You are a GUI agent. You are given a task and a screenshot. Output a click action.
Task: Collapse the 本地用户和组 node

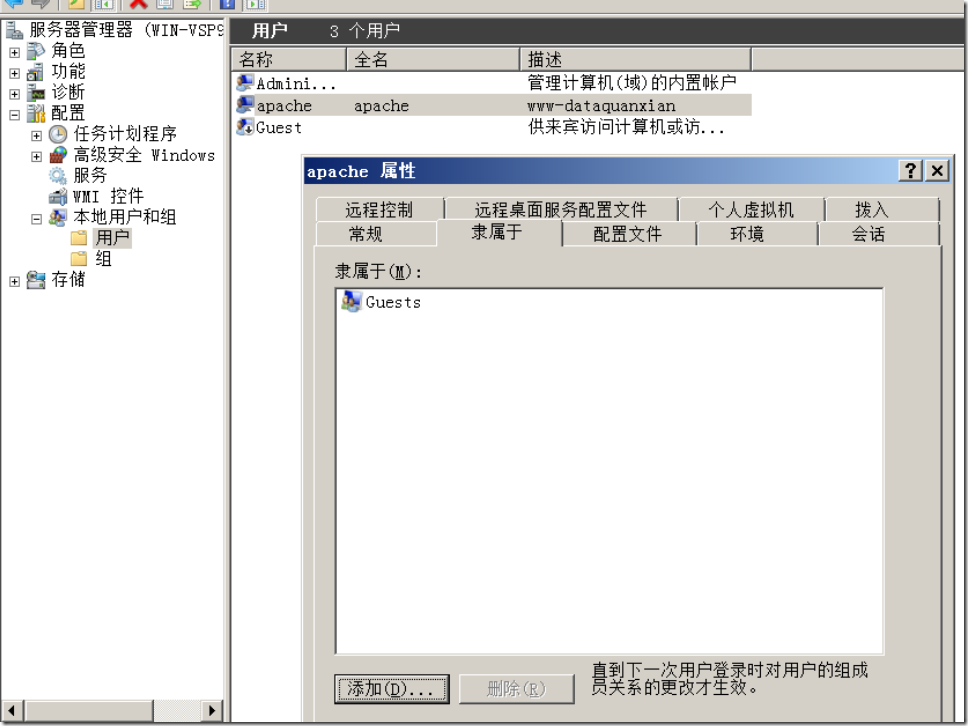coord(36,219)
